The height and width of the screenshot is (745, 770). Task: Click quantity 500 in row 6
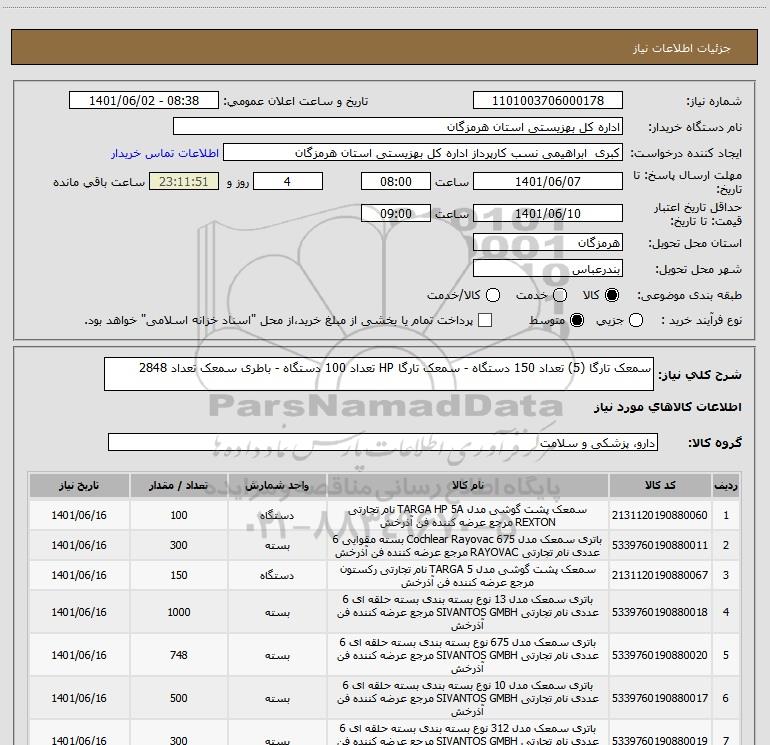[x=179, y=698]
